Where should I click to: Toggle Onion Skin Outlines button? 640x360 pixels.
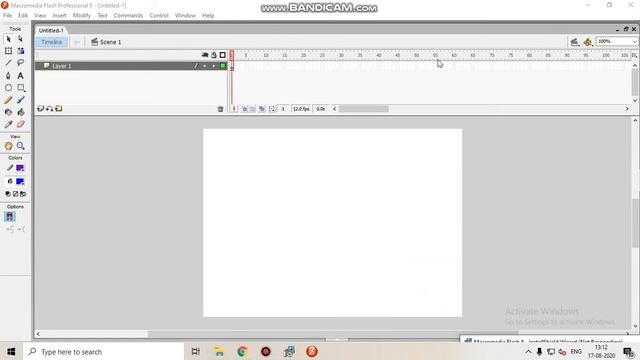(x=253, y=109)
